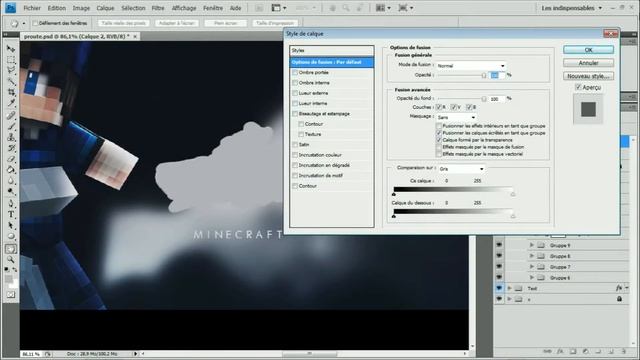This screenshot has width=640, height=360.
Task: Click the Opacité slider handle
Action: 484,76
